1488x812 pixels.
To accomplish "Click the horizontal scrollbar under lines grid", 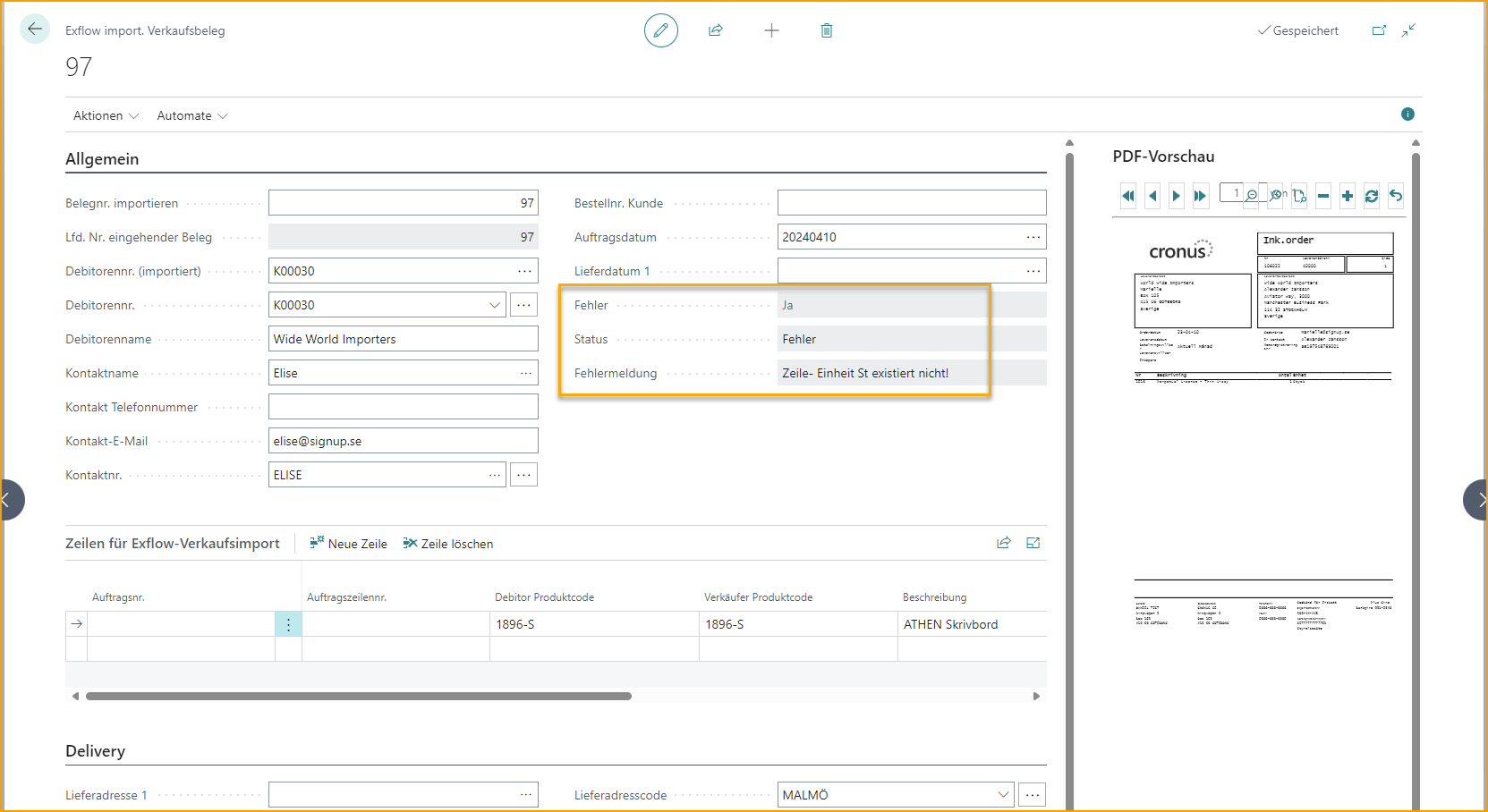I will click(358, 696).
